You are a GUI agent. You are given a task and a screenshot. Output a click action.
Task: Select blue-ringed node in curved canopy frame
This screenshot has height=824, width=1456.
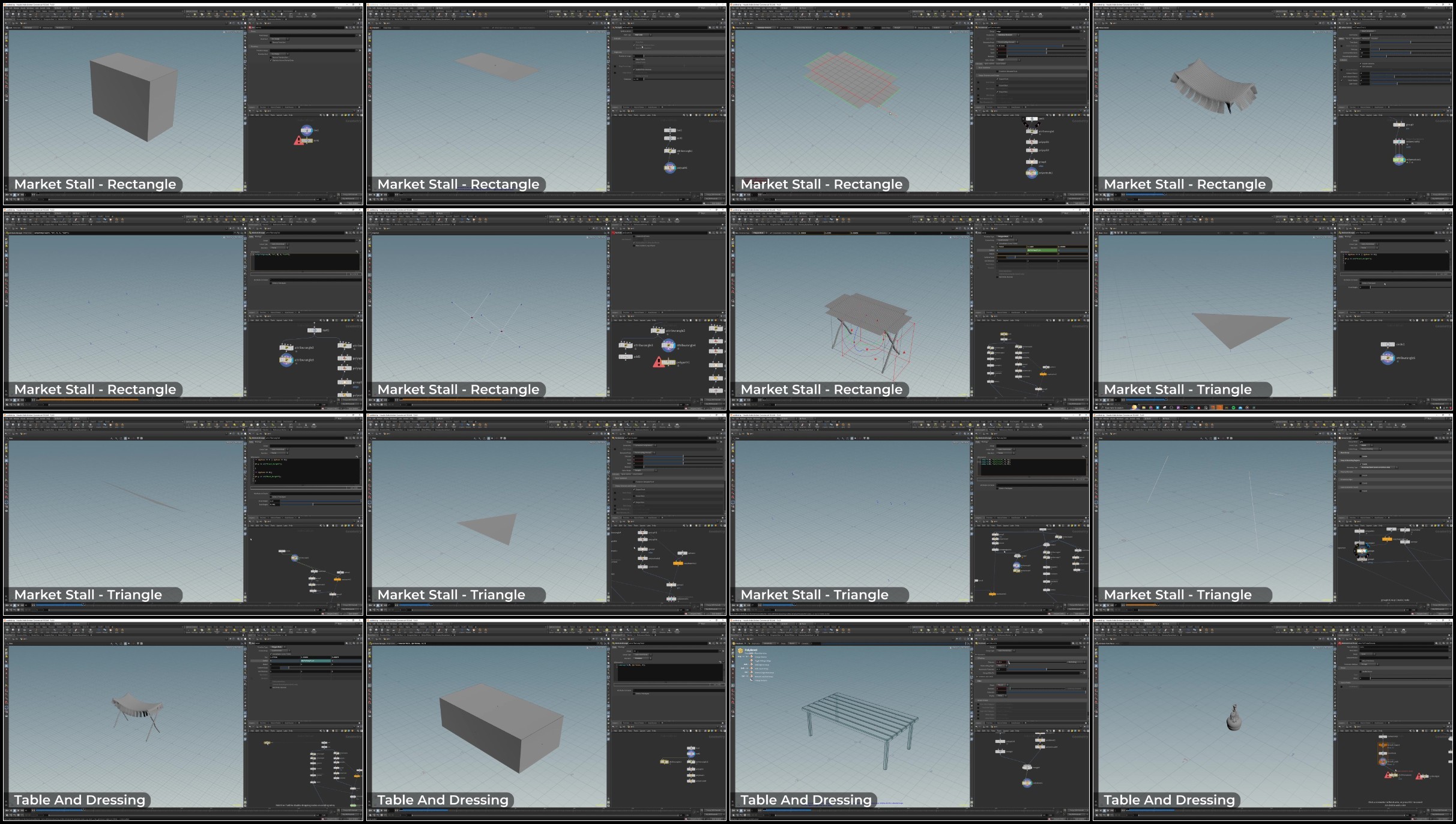point(1399,160)
